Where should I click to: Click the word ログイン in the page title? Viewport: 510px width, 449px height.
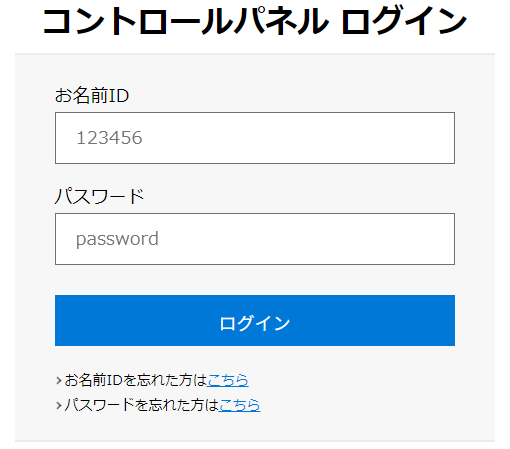coord(404,21)
